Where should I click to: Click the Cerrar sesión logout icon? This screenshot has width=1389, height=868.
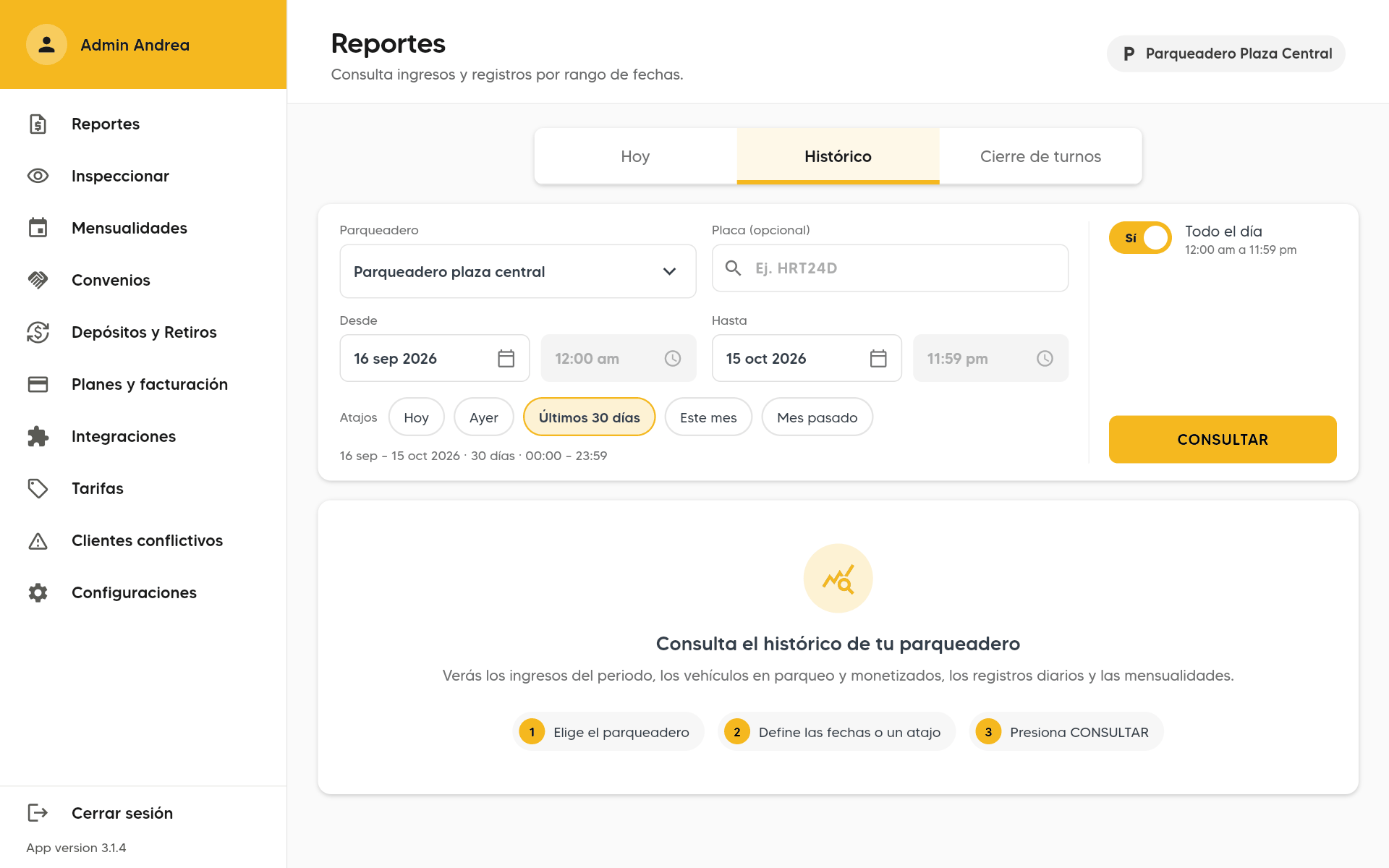pyautogui.click(x=38, y=812)
